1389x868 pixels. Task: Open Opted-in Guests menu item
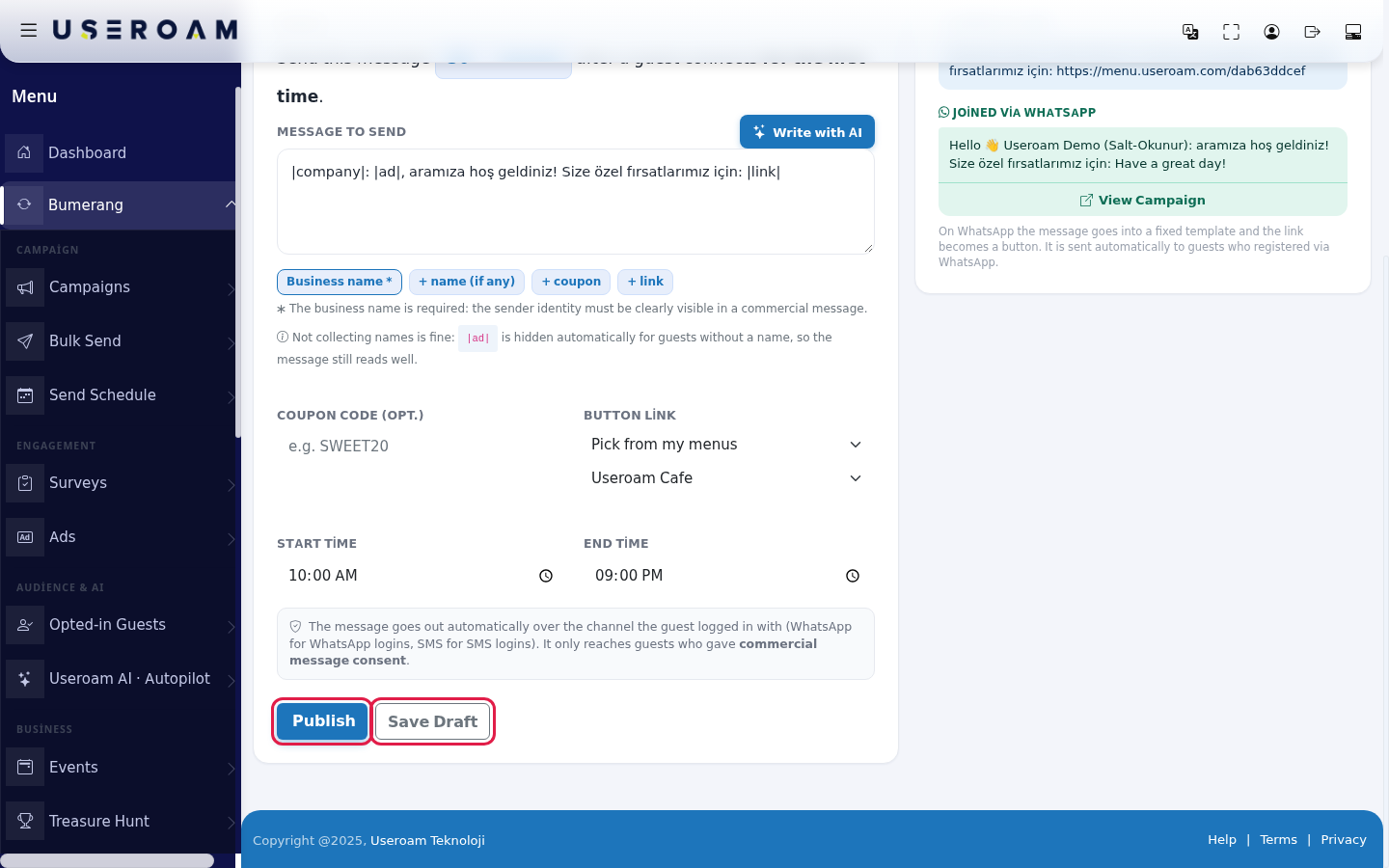click(x=119, y=625)
